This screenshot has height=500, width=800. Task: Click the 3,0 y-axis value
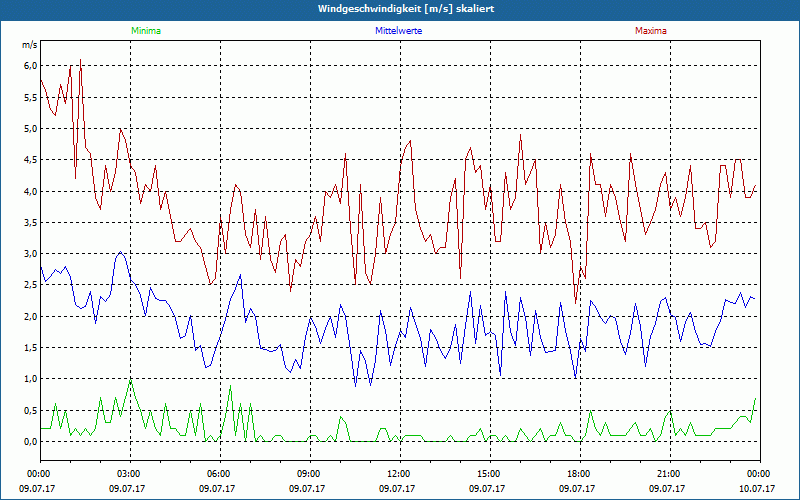[x=30, y=254]
